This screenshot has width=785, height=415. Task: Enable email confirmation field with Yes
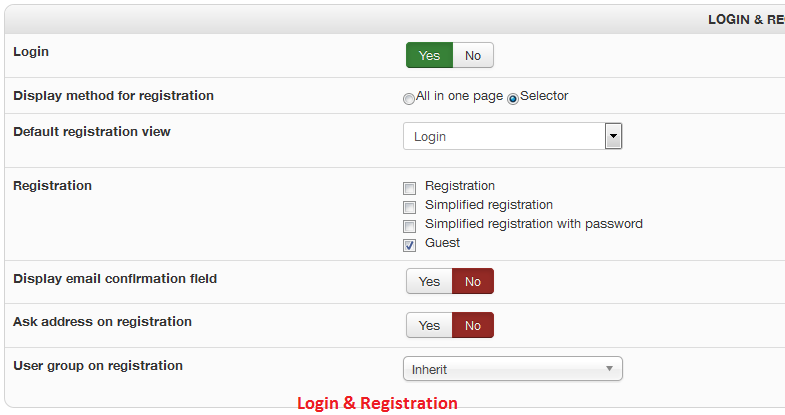coord(429,281)
